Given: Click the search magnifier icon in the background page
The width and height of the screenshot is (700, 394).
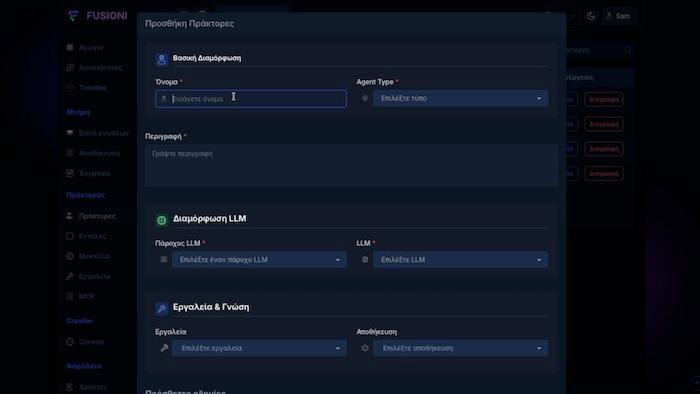Looking at the screenshot, I should (627, 50).
